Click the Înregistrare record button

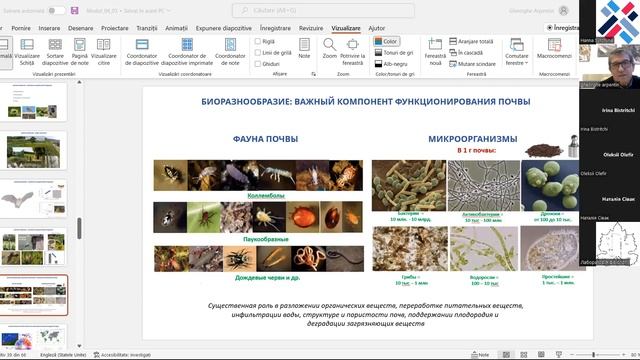click(x=562, y=28)
